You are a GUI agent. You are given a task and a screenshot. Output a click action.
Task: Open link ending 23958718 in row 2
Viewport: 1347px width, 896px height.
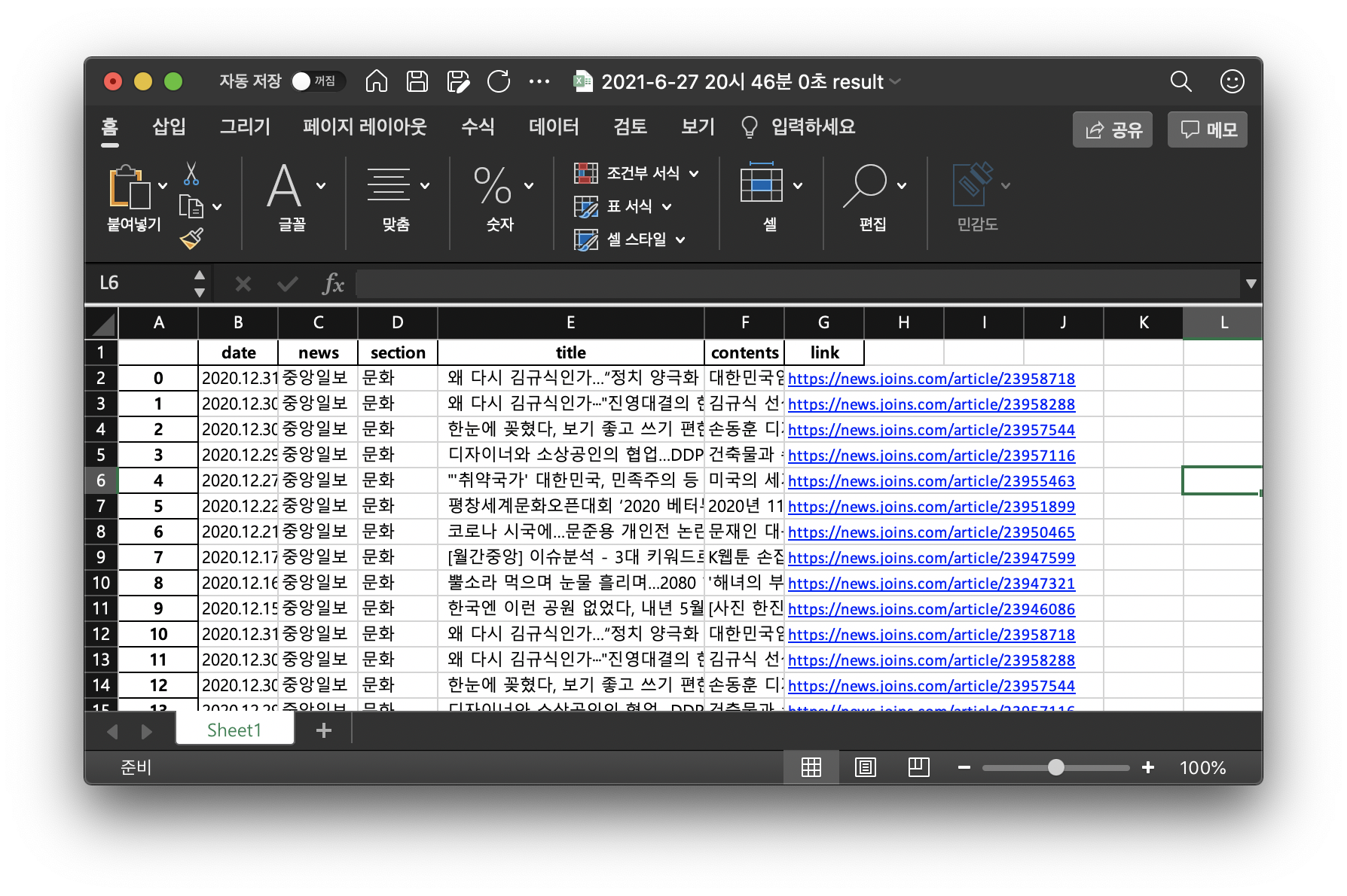point(931,379)
